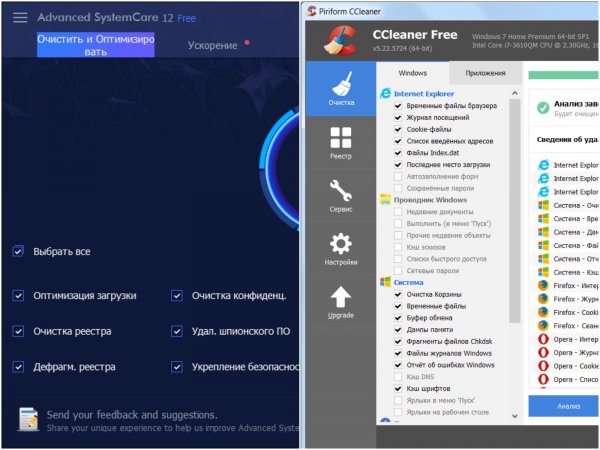
Task: Uncheck Очистка Корзины checkbox
Action: (x=398, y=294)
